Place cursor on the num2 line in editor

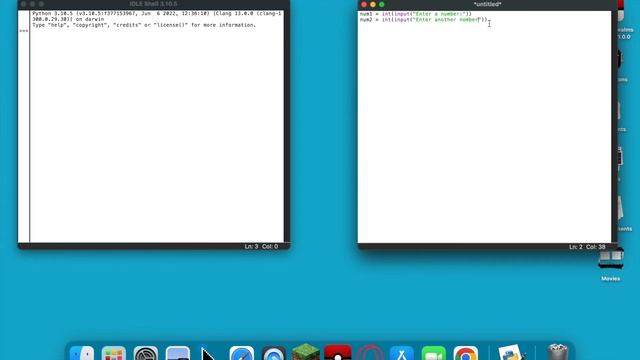pyautogui.click(x=423, y=20)
